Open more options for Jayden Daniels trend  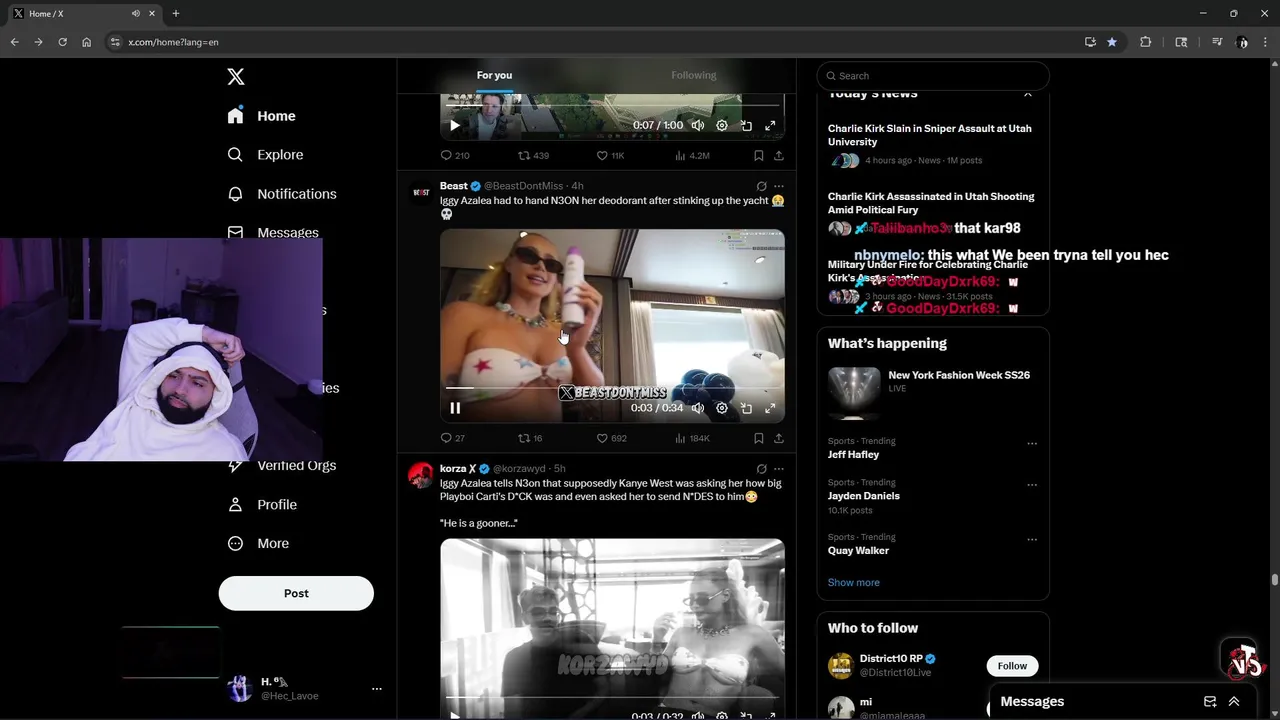coord(1032,485)
